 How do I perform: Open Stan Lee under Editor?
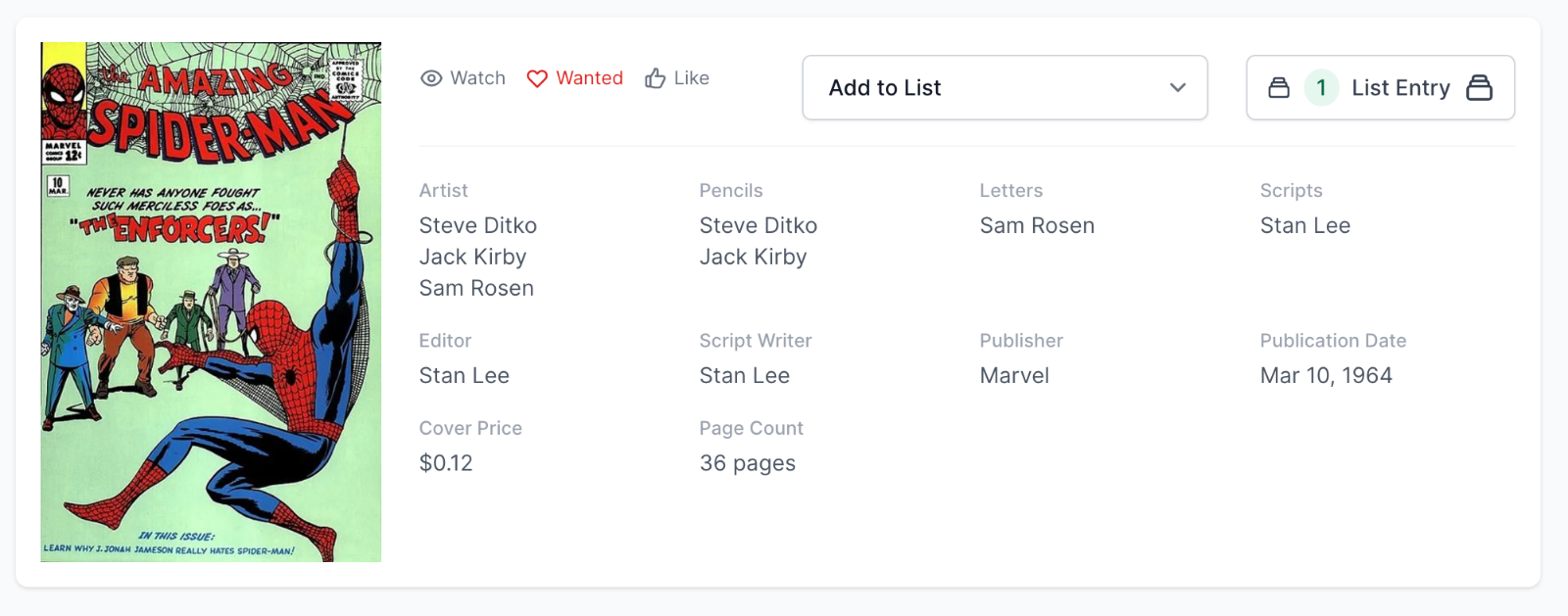tap(465, 376)
